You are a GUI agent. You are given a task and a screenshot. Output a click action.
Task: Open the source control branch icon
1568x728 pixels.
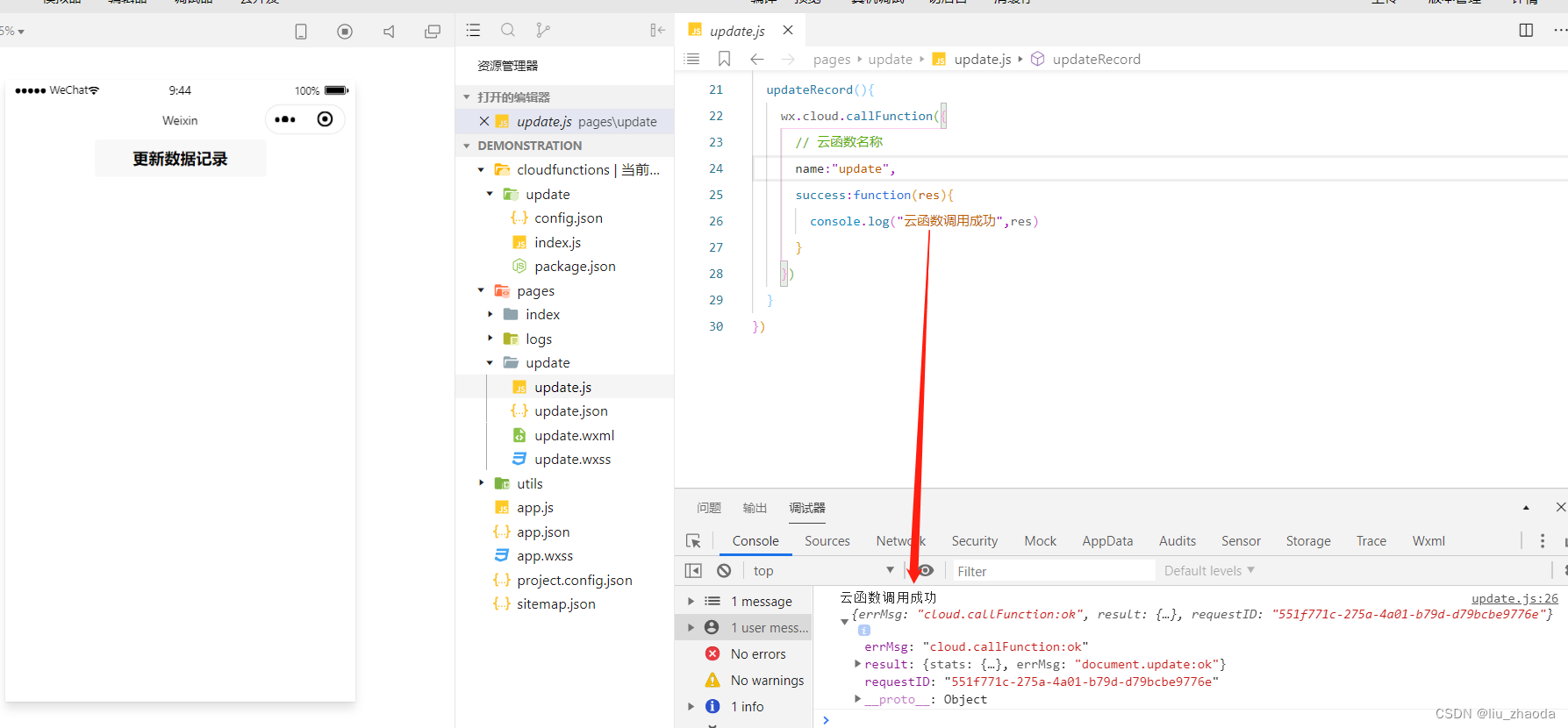[x=543, y=30]
